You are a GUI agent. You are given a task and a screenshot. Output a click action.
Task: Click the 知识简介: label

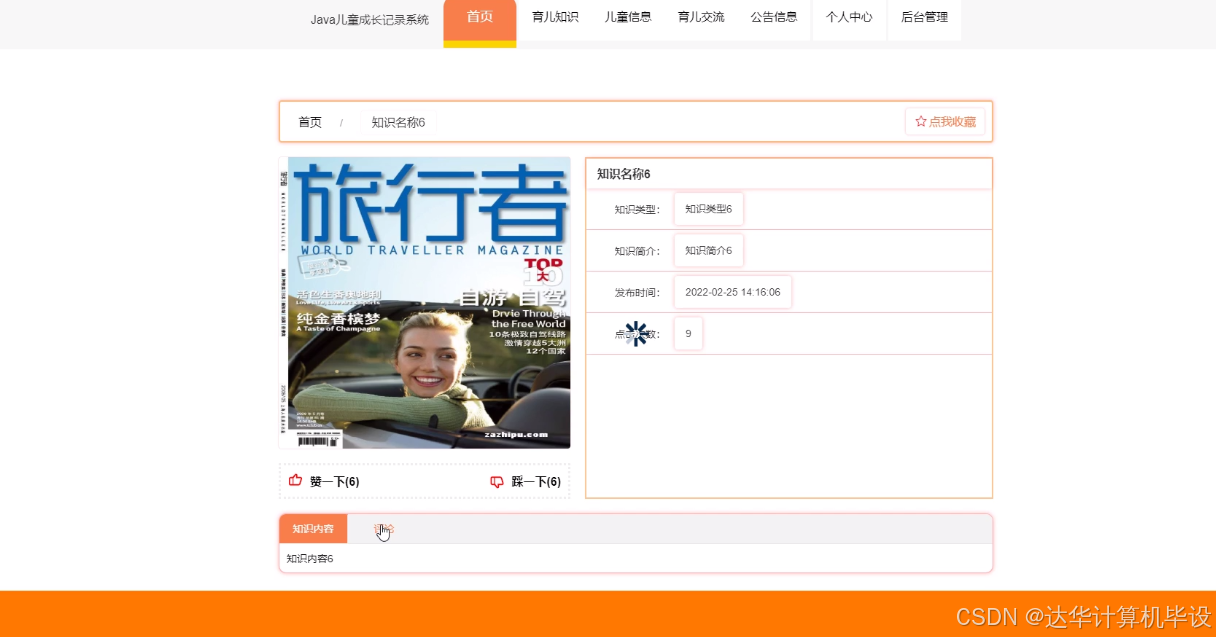coord(637,251)
